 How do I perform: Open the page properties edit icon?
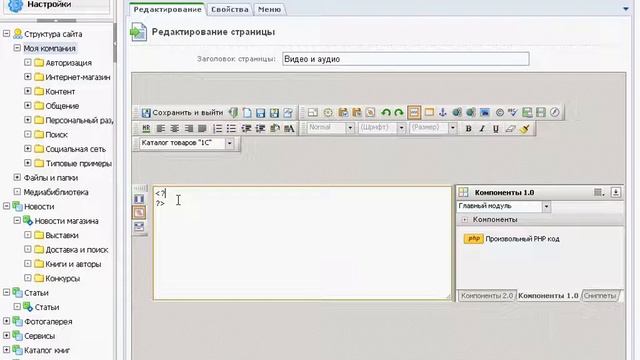pos(288,112)
